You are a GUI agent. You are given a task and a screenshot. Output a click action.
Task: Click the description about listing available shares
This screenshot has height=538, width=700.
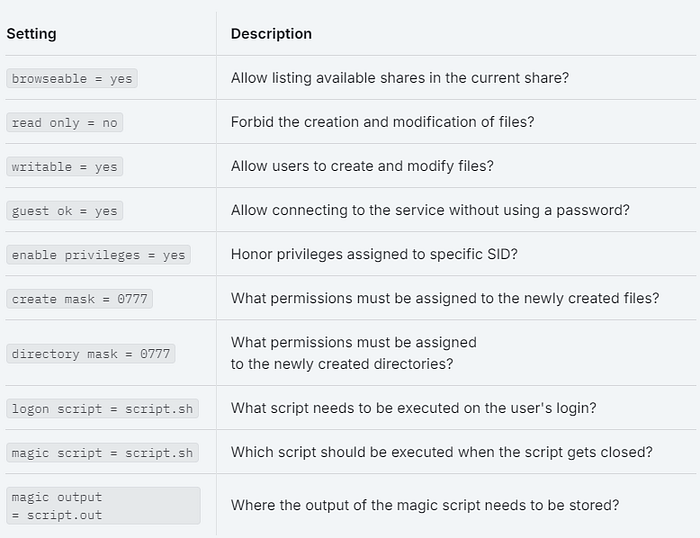399,78
